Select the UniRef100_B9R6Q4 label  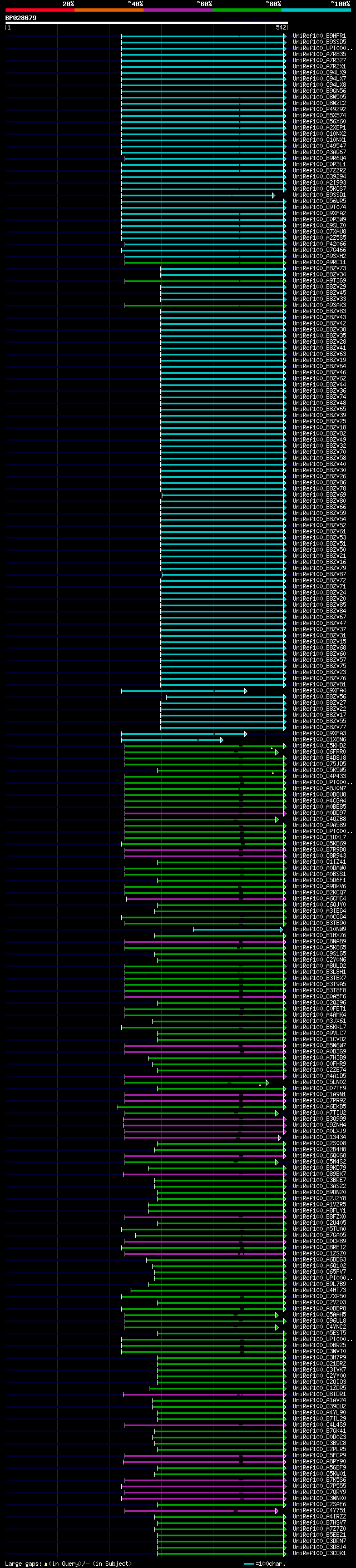click(x=319, y=159)
